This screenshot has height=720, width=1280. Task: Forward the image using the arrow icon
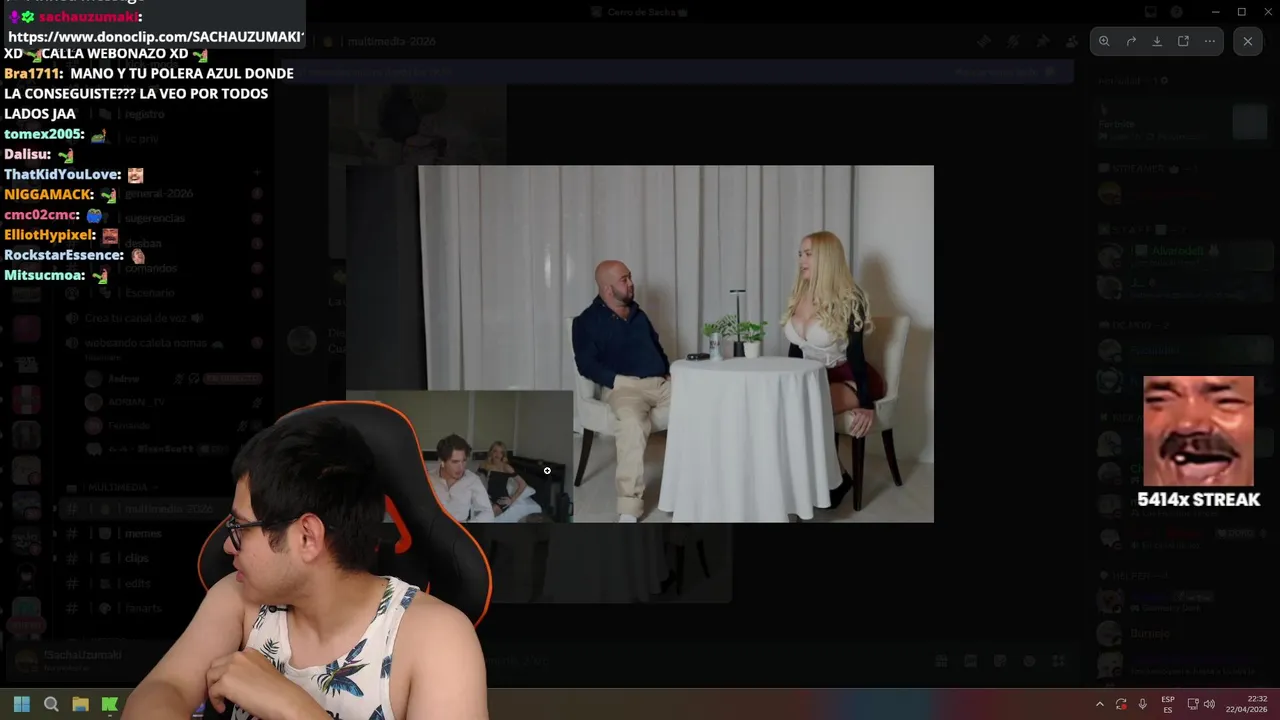(1131, 41)
